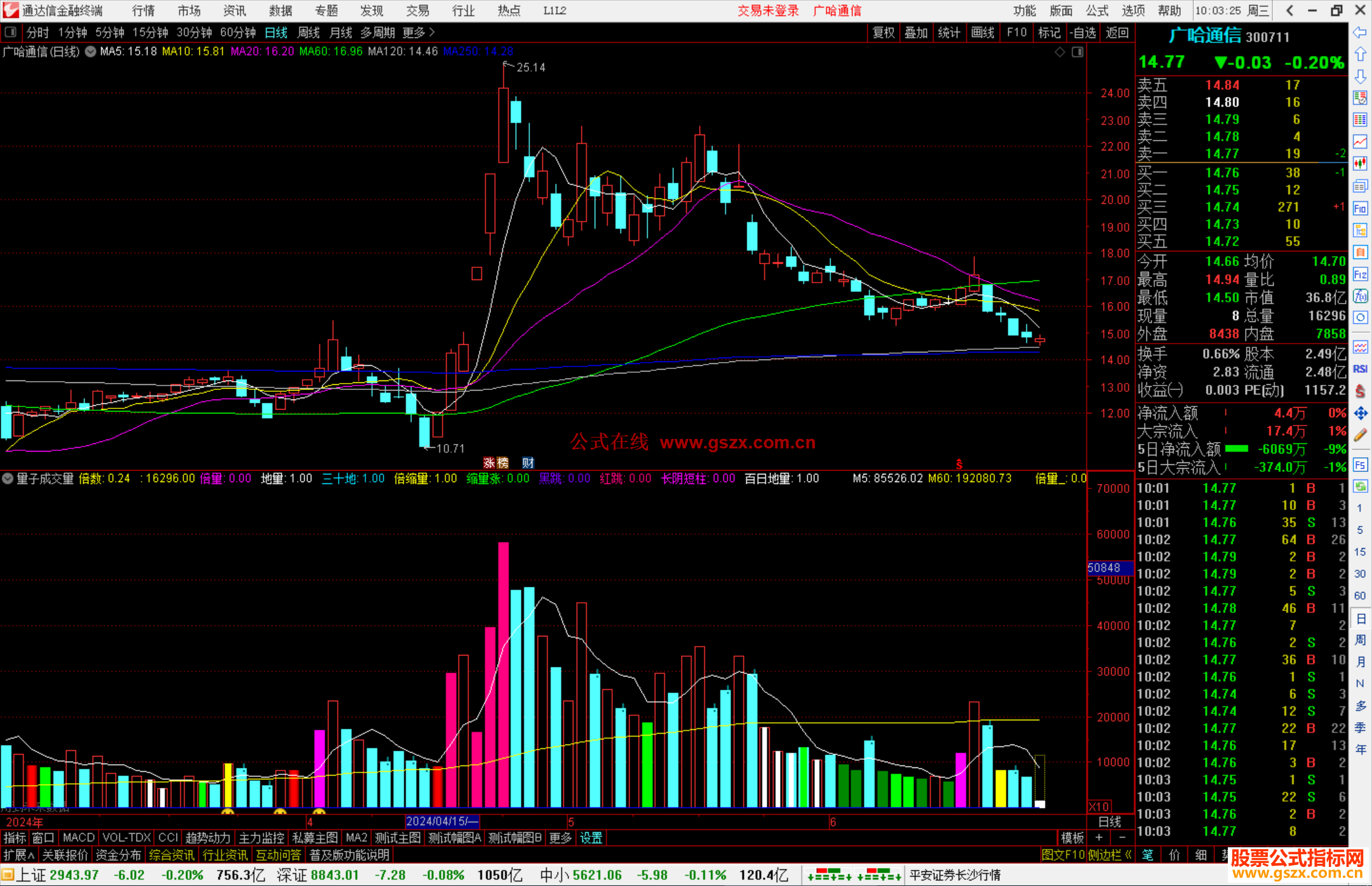Open the f(x) formula icon in sidebar

(x=1360, y=296)
